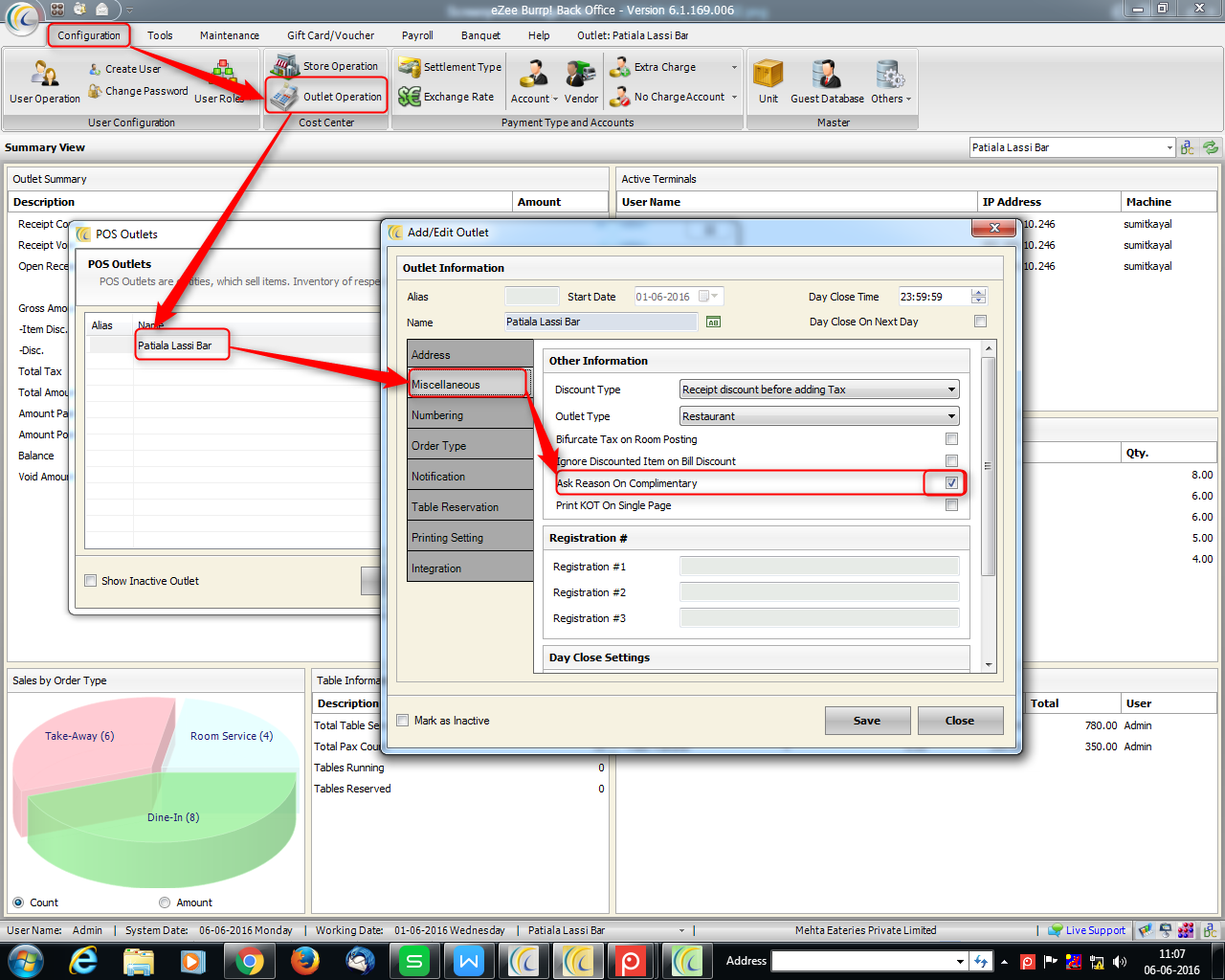Screen dimensions: 1225x980
Task: Toggle Ignore Discounted Item on Bill Discount
Action: pos(951,461)
